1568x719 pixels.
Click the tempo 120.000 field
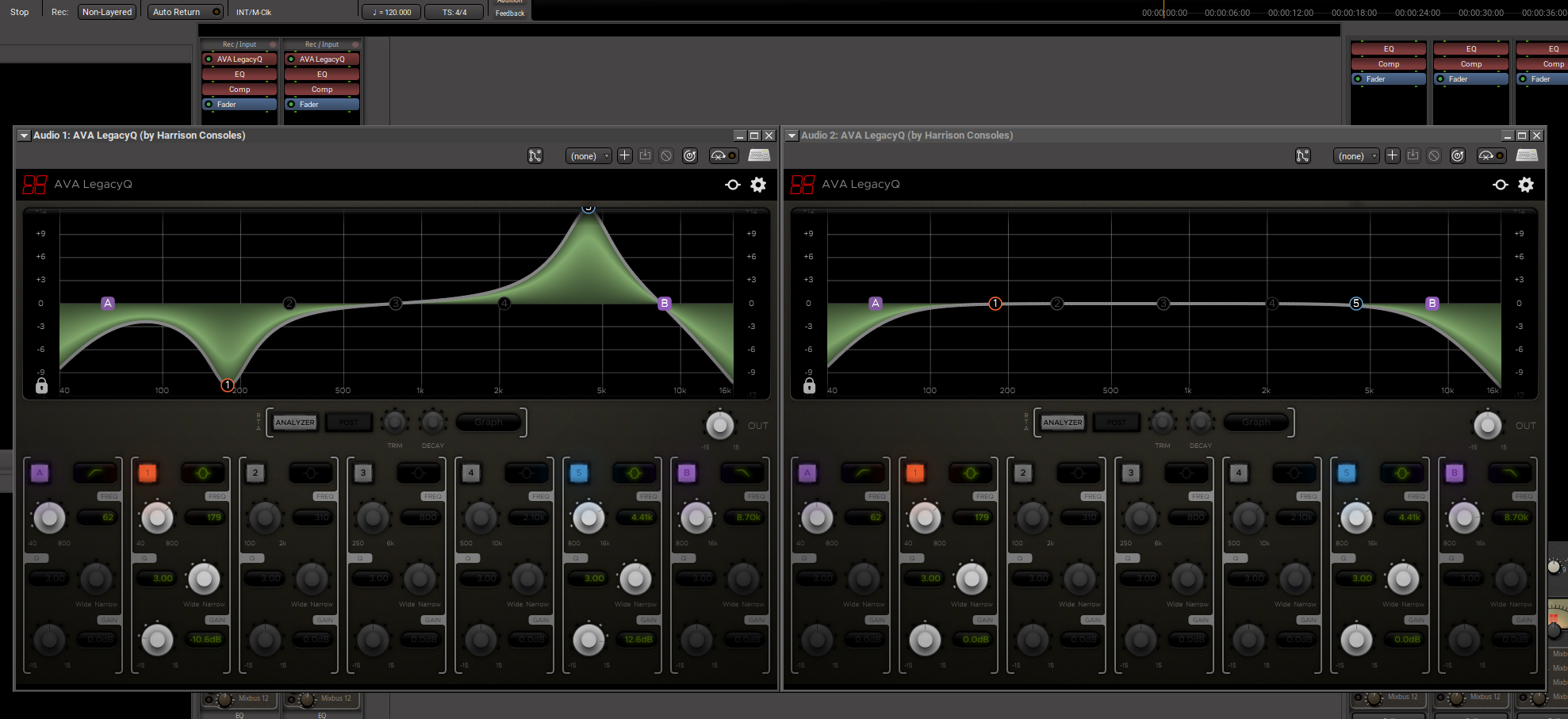[392, 12]
